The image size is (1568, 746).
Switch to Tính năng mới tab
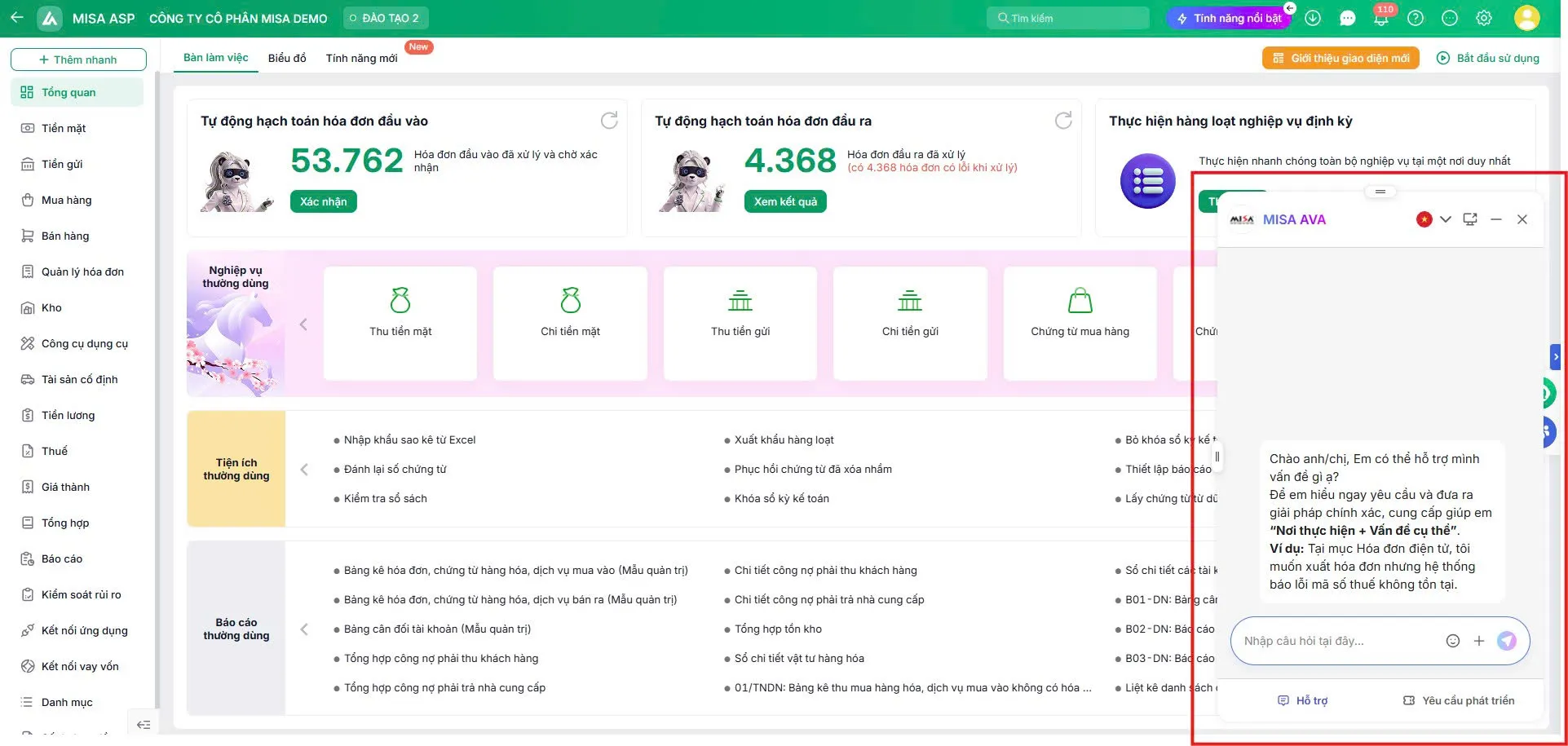(362, 58)
